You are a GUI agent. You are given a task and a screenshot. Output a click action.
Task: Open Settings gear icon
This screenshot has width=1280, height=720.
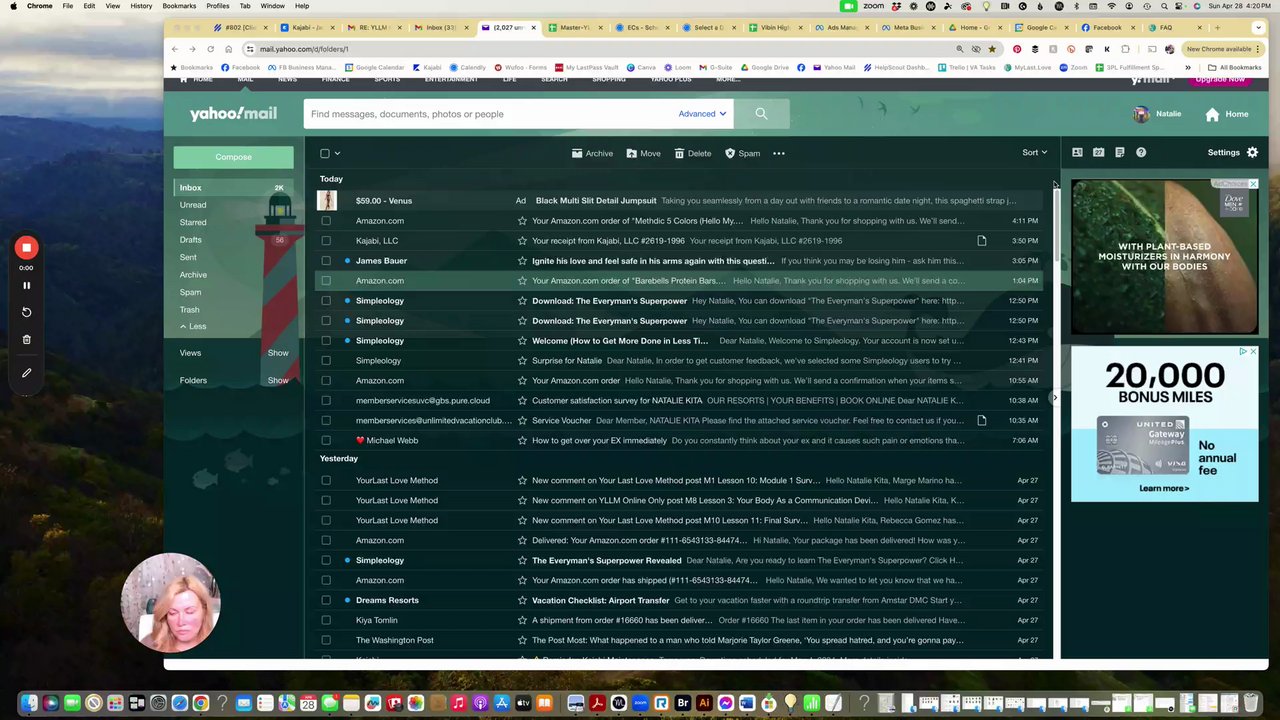[x=1252, y=152]
